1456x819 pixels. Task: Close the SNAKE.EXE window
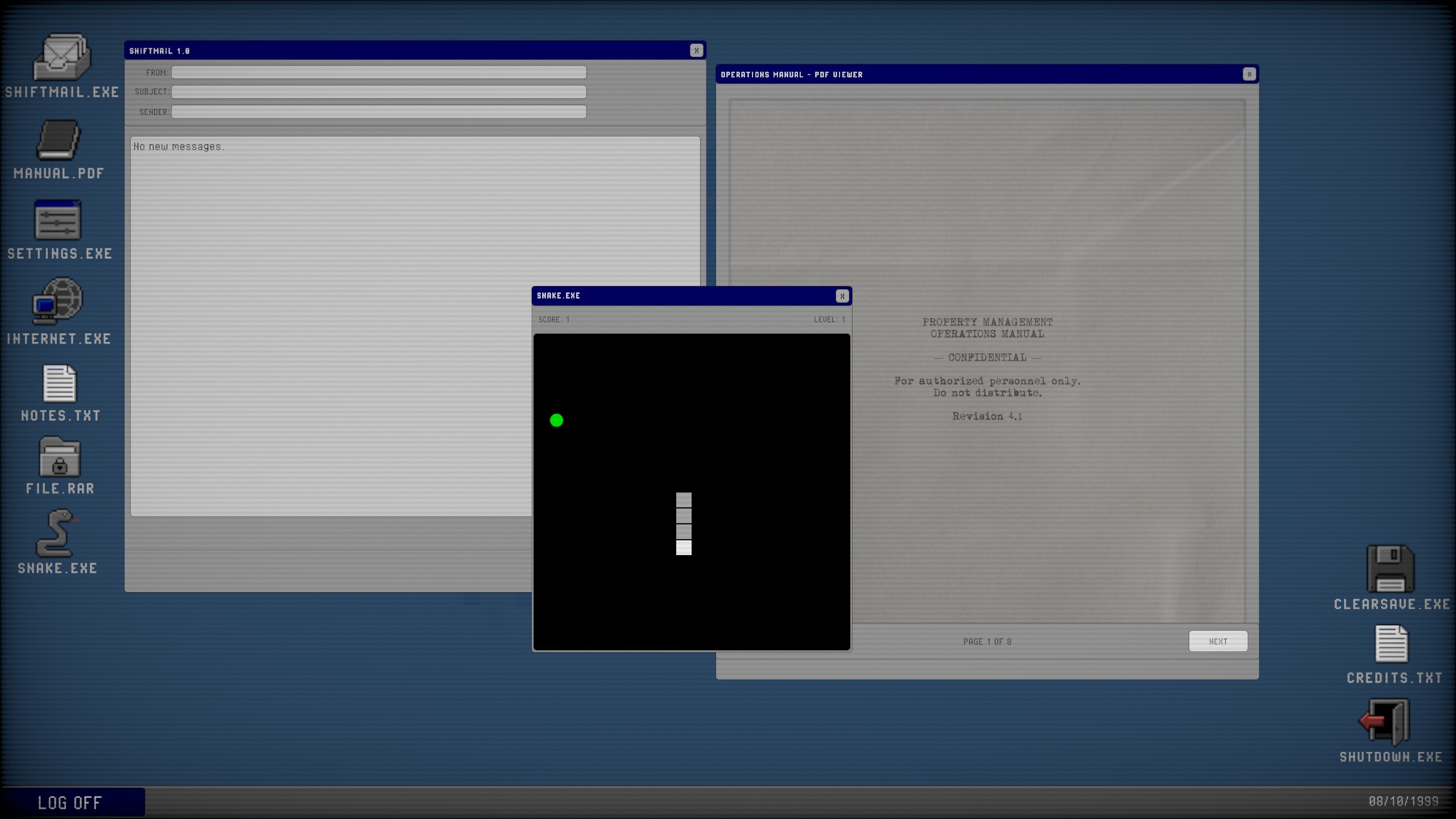click(842, 296)
